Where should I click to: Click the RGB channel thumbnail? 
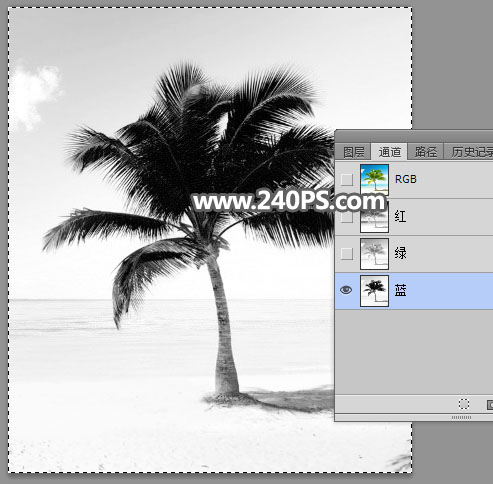click(x=374, y=180)
